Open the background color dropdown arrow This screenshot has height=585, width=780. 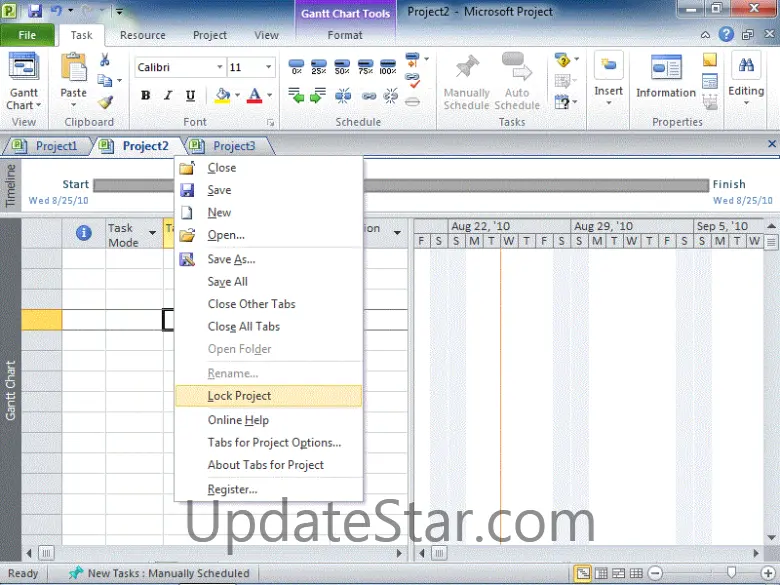point(237,95)
